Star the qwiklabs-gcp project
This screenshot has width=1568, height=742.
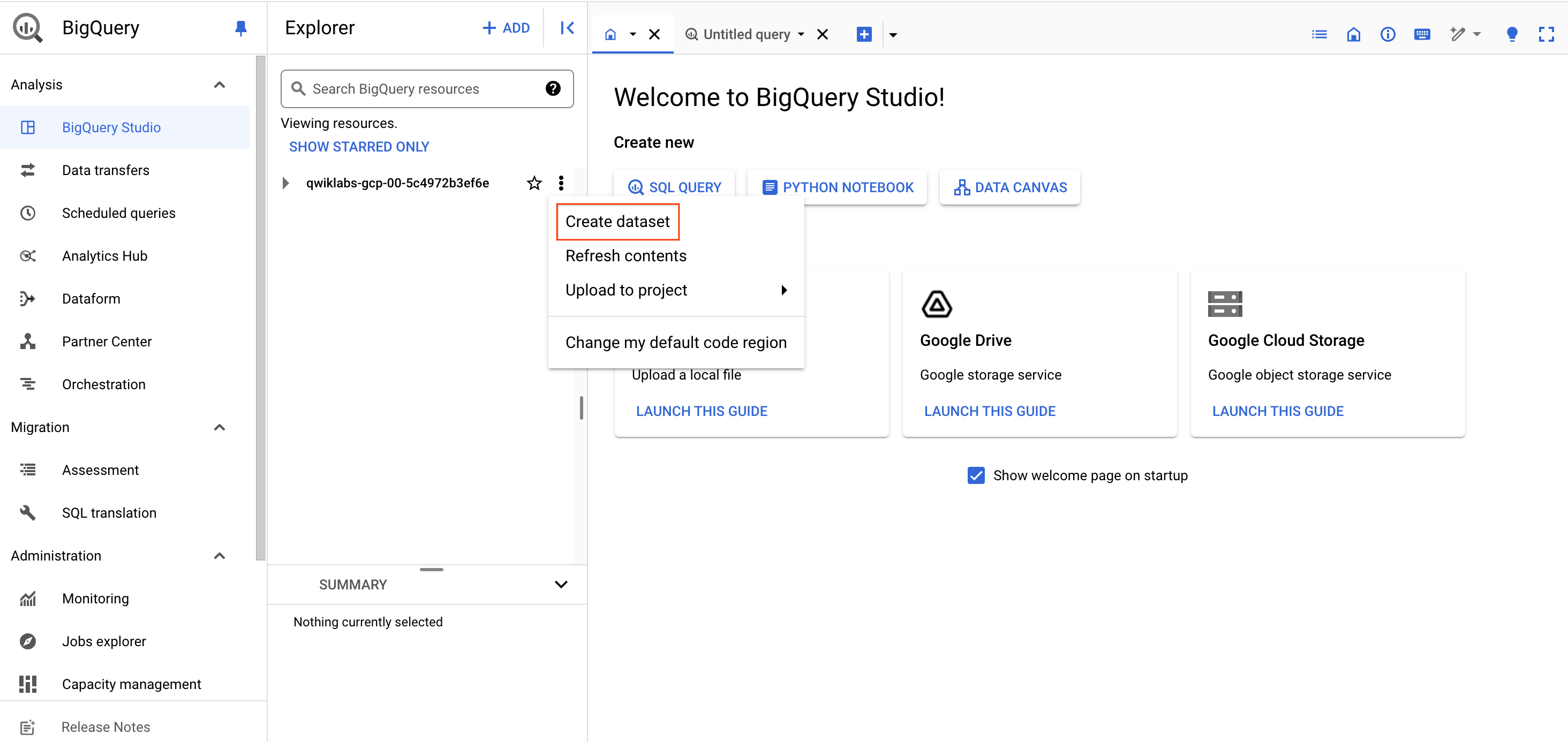pos(534,183)
